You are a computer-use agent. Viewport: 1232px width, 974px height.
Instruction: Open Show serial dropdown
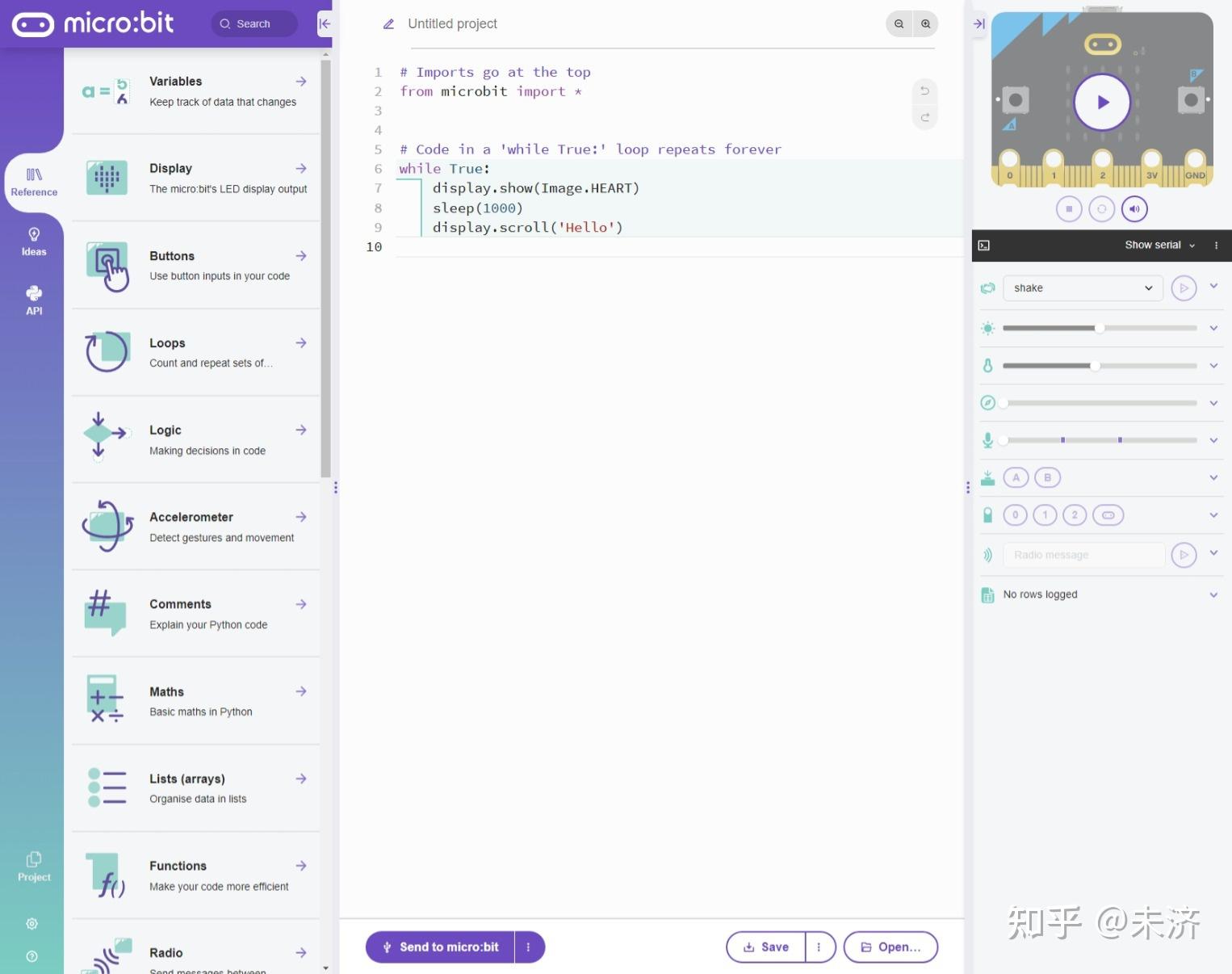[1160, 246]
